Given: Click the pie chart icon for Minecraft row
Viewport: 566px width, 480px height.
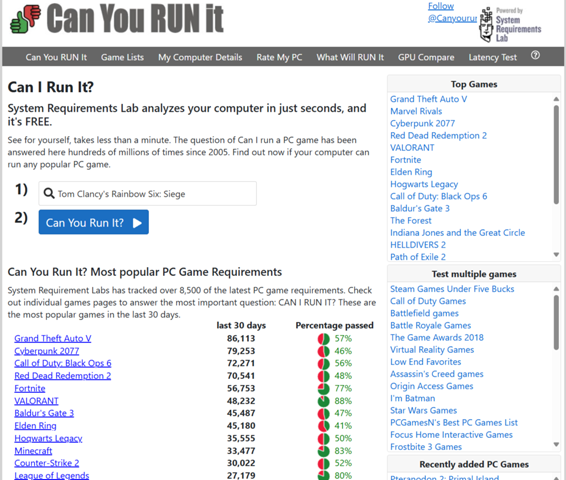Looking at the screenshot, I should click(323, 451).
